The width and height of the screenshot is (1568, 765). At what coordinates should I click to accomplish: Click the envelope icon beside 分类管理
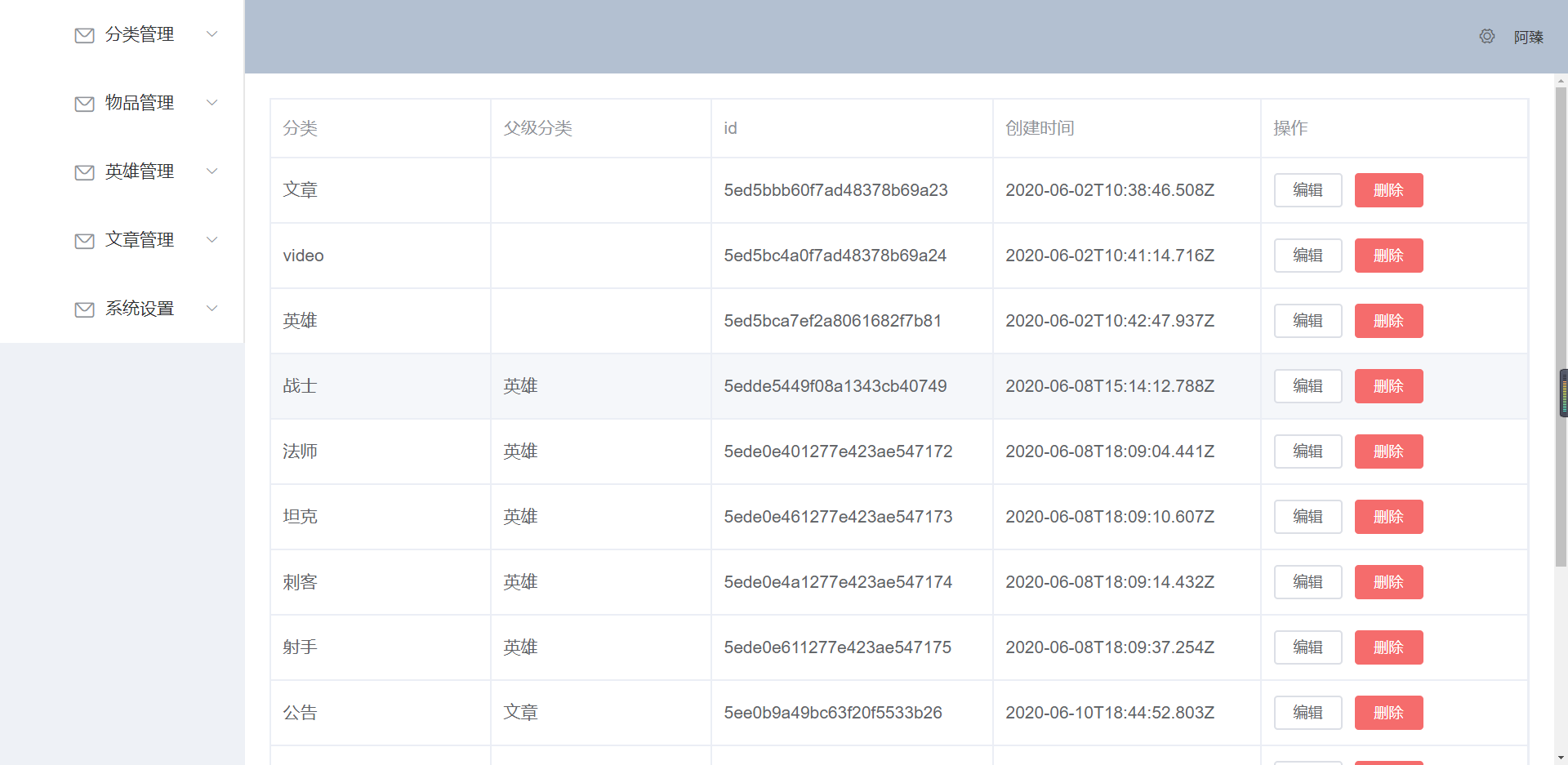click(84, 35)
